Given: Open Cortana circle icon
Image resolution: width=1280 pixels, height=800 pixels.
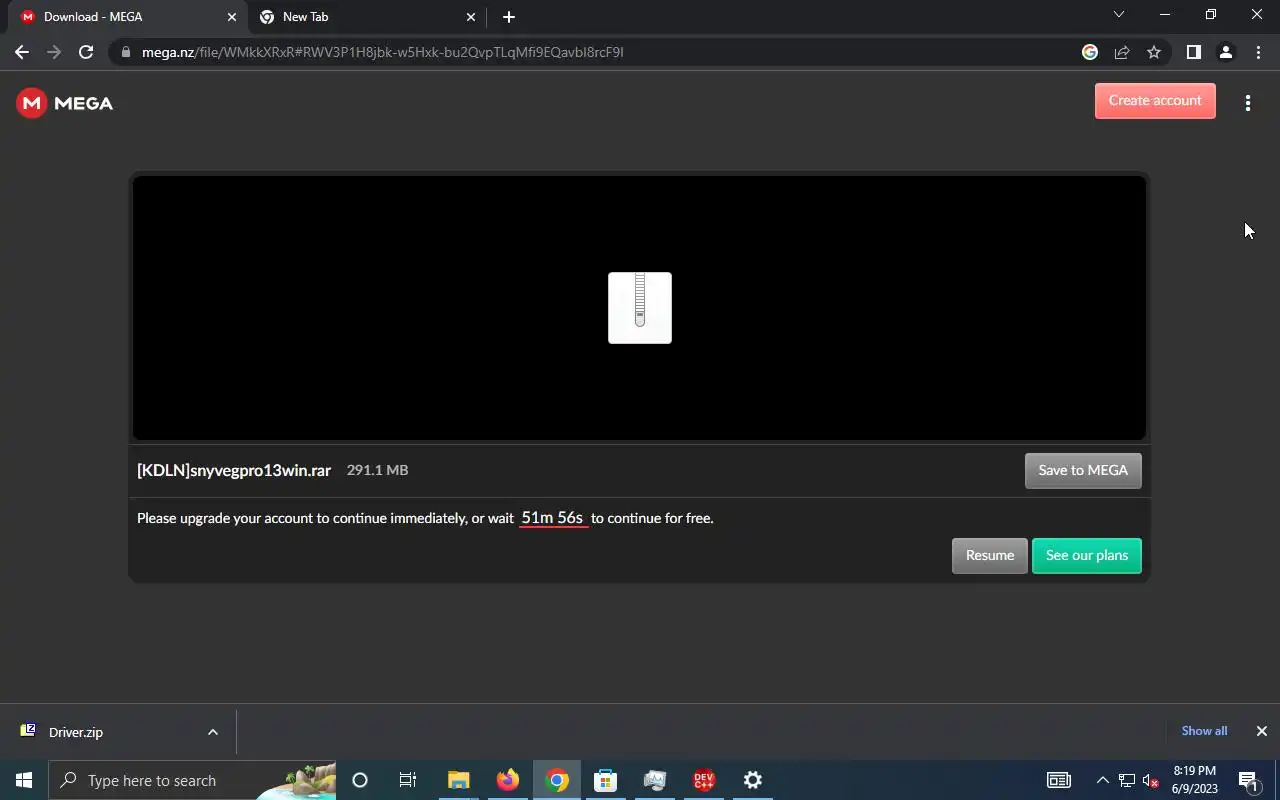Looking at the screenshot, I should tap(360, 780).
